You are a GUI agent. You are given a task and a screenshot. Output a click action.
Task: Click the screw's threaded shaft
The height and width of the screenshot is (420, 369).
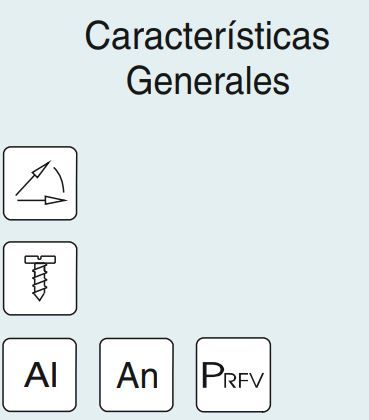pos(40,277)
